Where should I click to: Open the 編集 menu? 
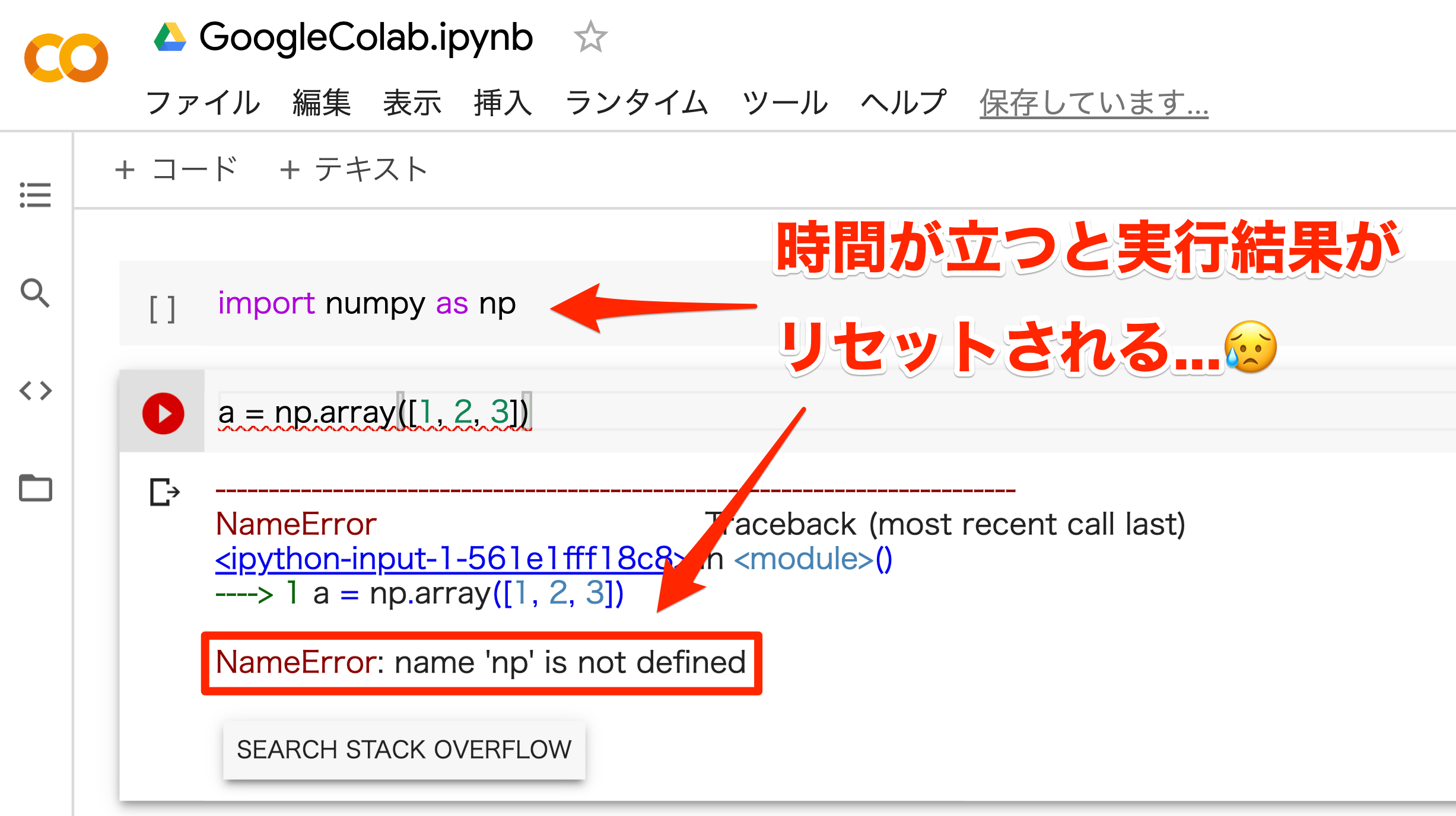click(x=322, y=103)
